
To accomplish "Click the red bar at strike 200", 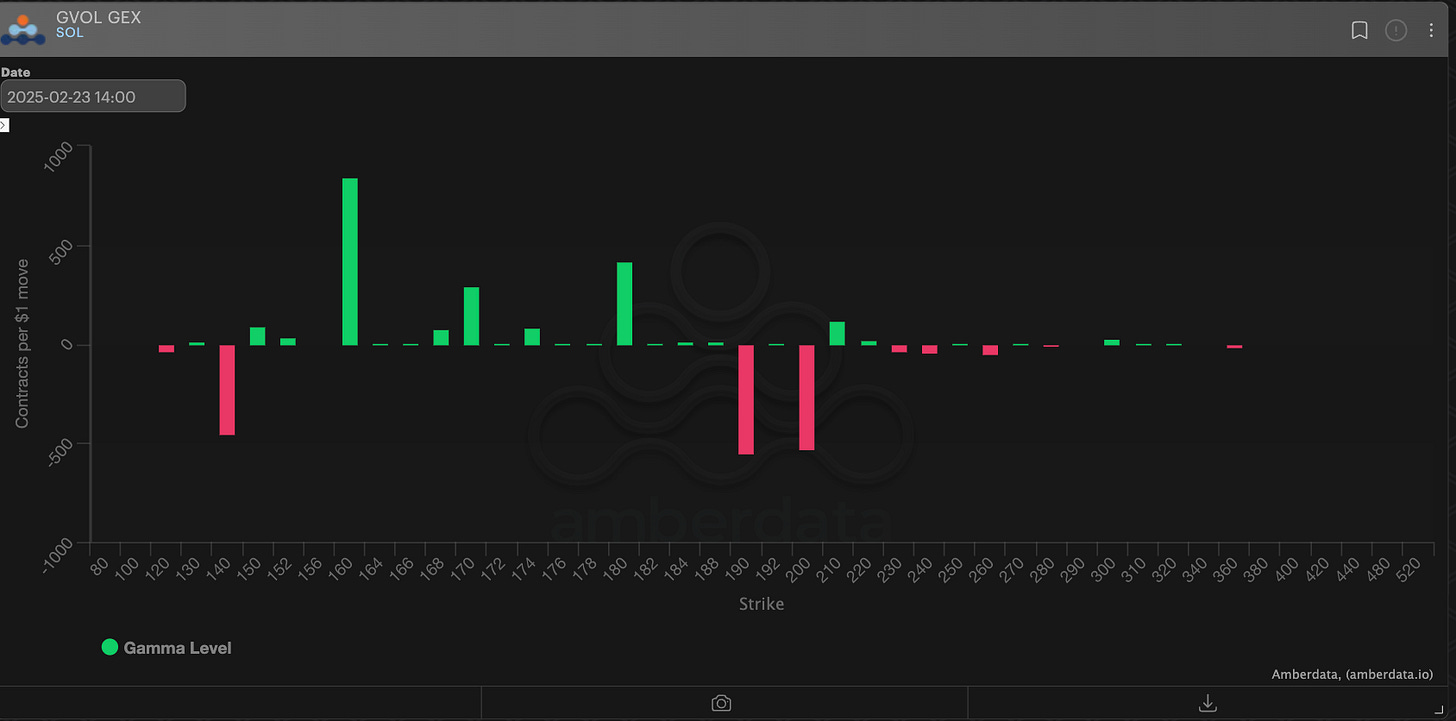I will point(807,398).
